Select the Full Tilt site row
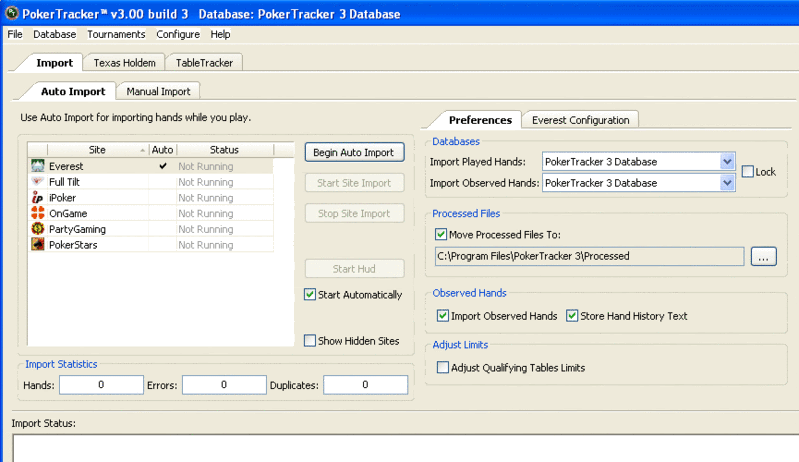The image size is (799, 462). pos(151,182)
